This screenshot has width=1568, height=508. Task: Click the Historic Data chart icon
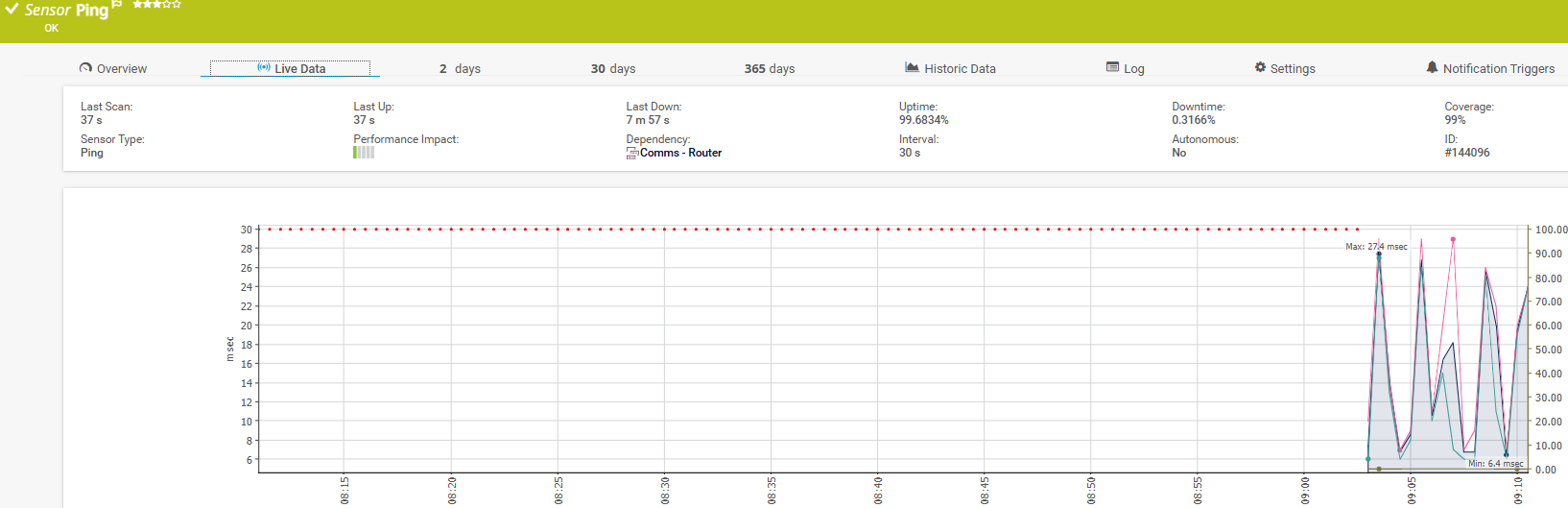912,67
